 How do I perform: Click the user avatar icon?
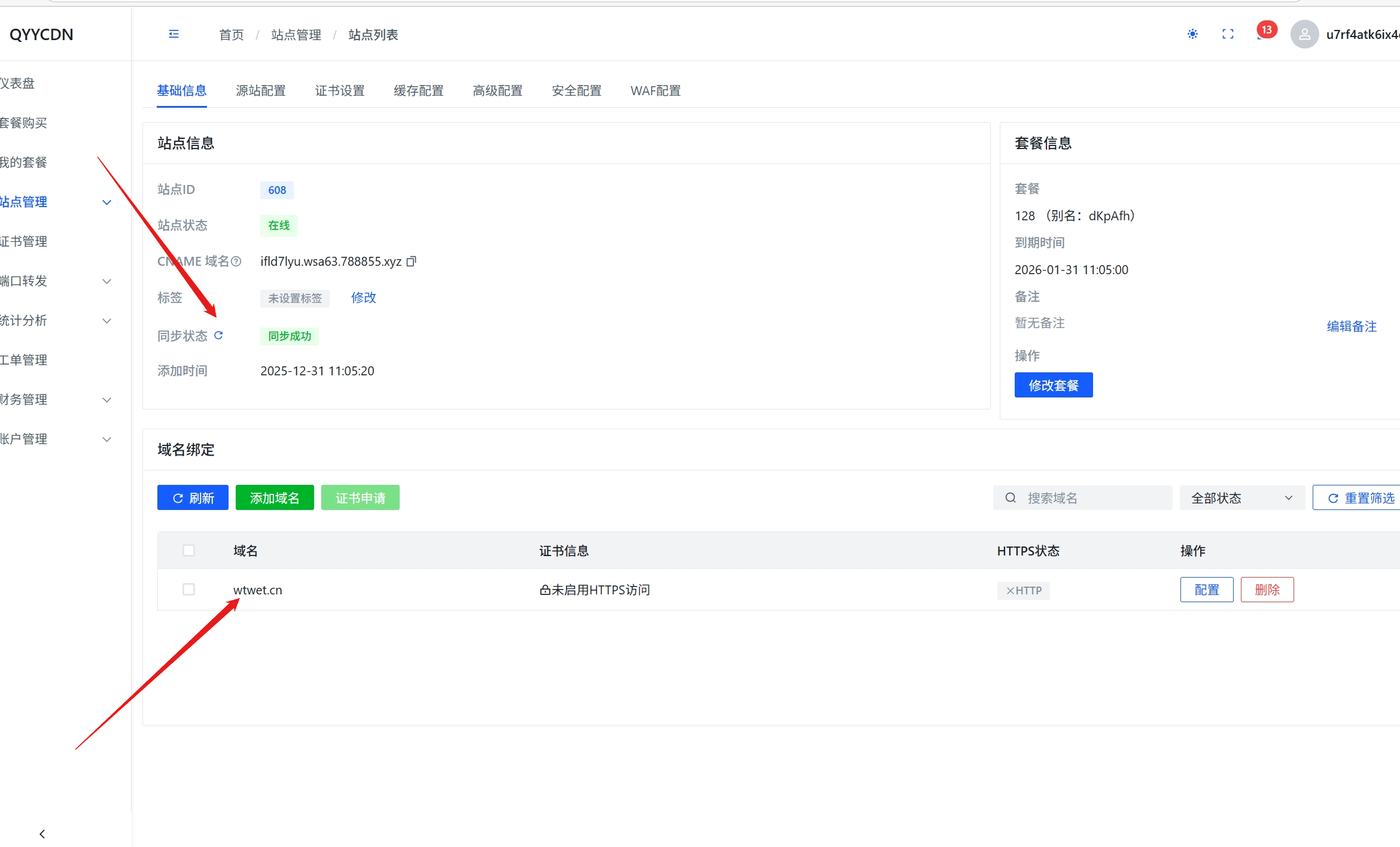click(1304, 34)
